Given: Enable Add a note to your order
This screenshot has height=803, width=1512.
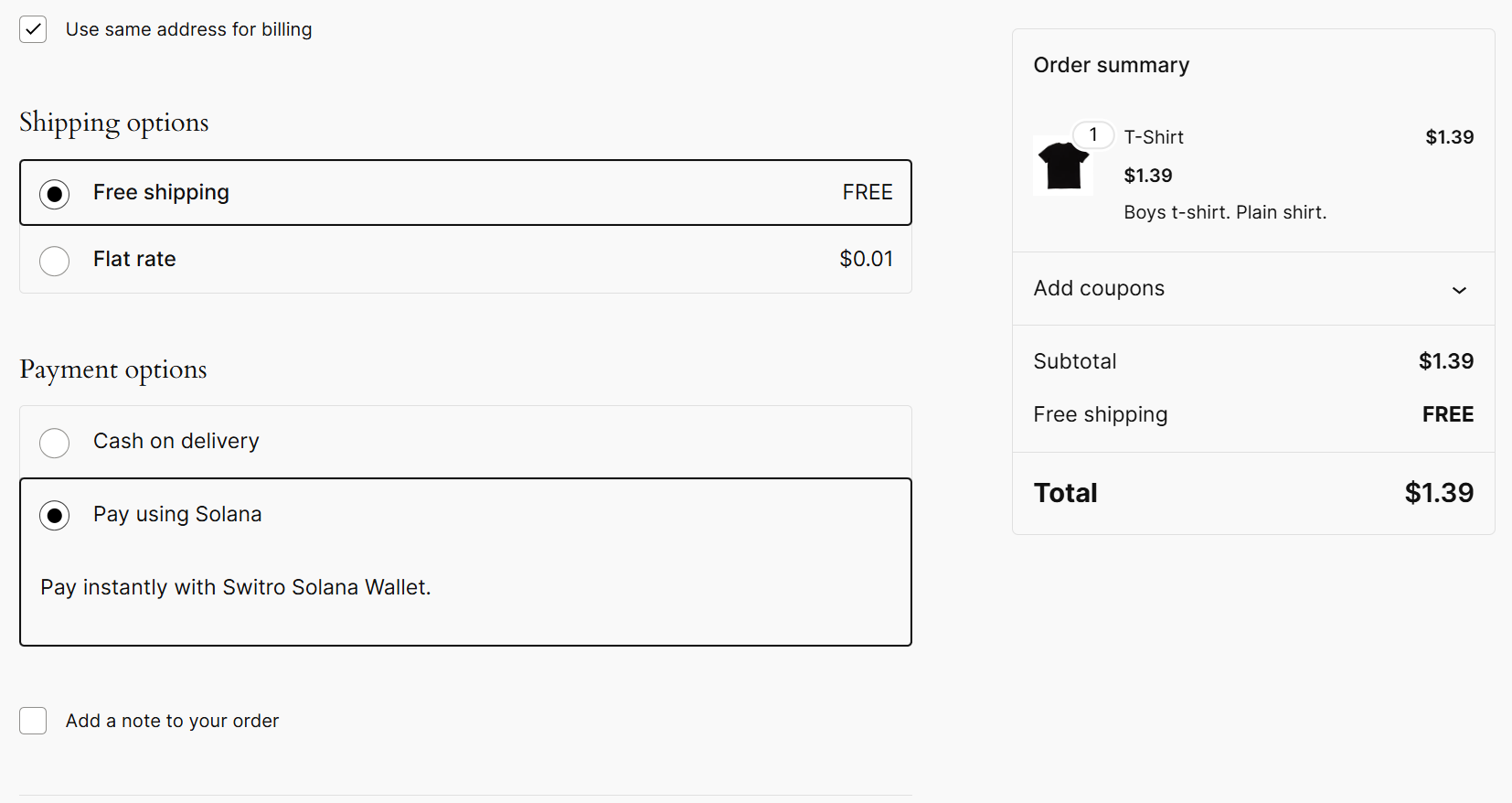Looking at the screenshot, I should pyautogui.click(x=33, y=721).
